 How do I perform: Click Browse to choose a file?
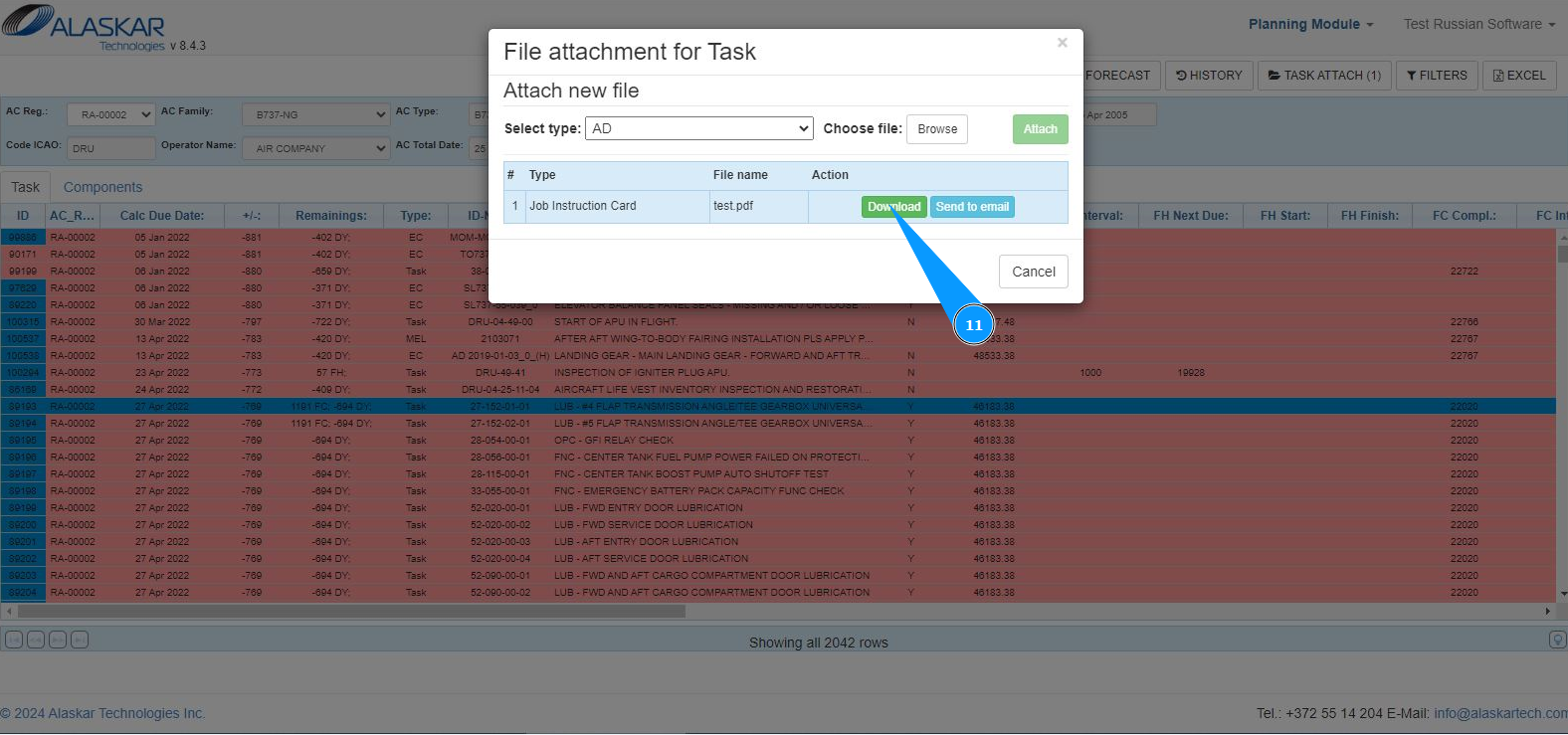(x=937, y=129)
